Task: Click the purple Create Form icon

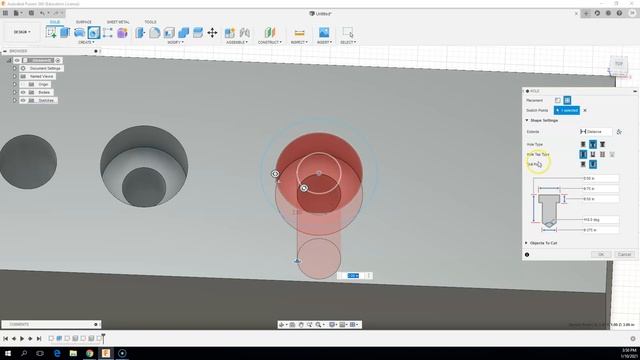Action: 122,32
